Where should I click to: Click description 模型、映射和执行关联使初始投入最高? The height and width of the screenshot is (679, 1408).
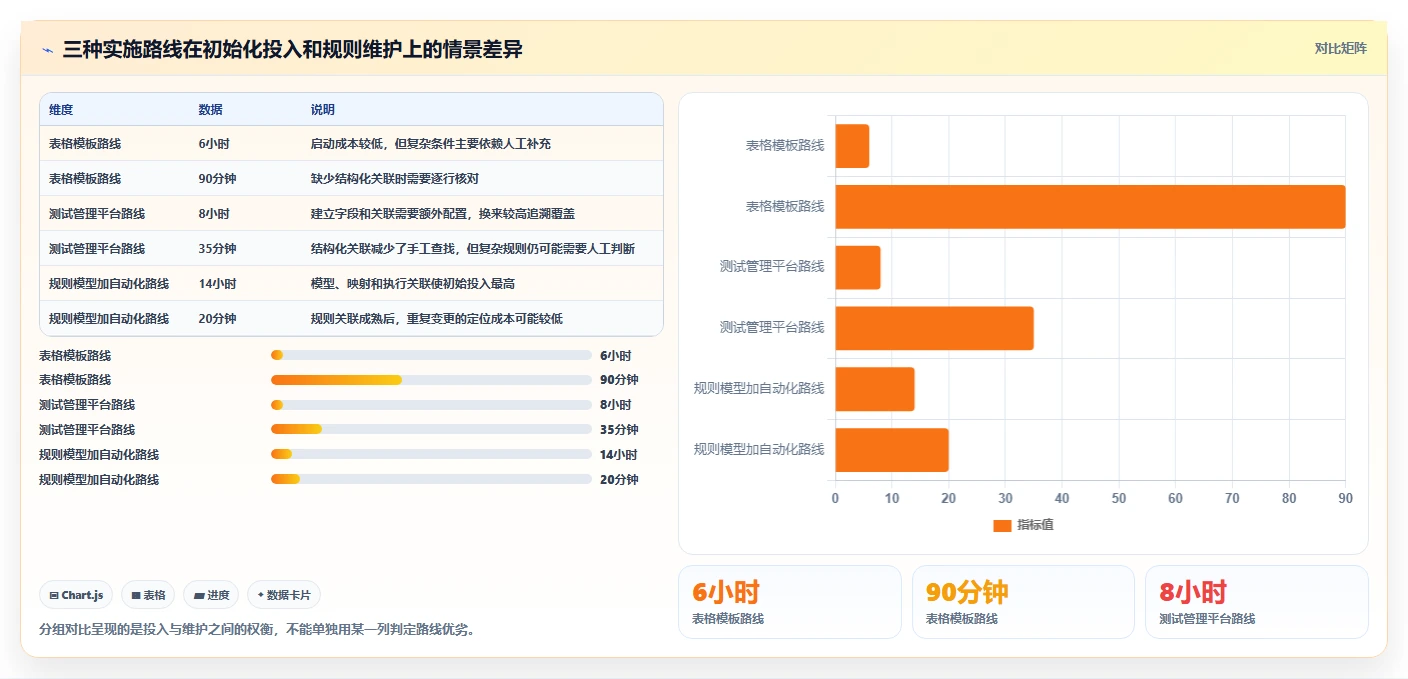[x=413, y=284]
